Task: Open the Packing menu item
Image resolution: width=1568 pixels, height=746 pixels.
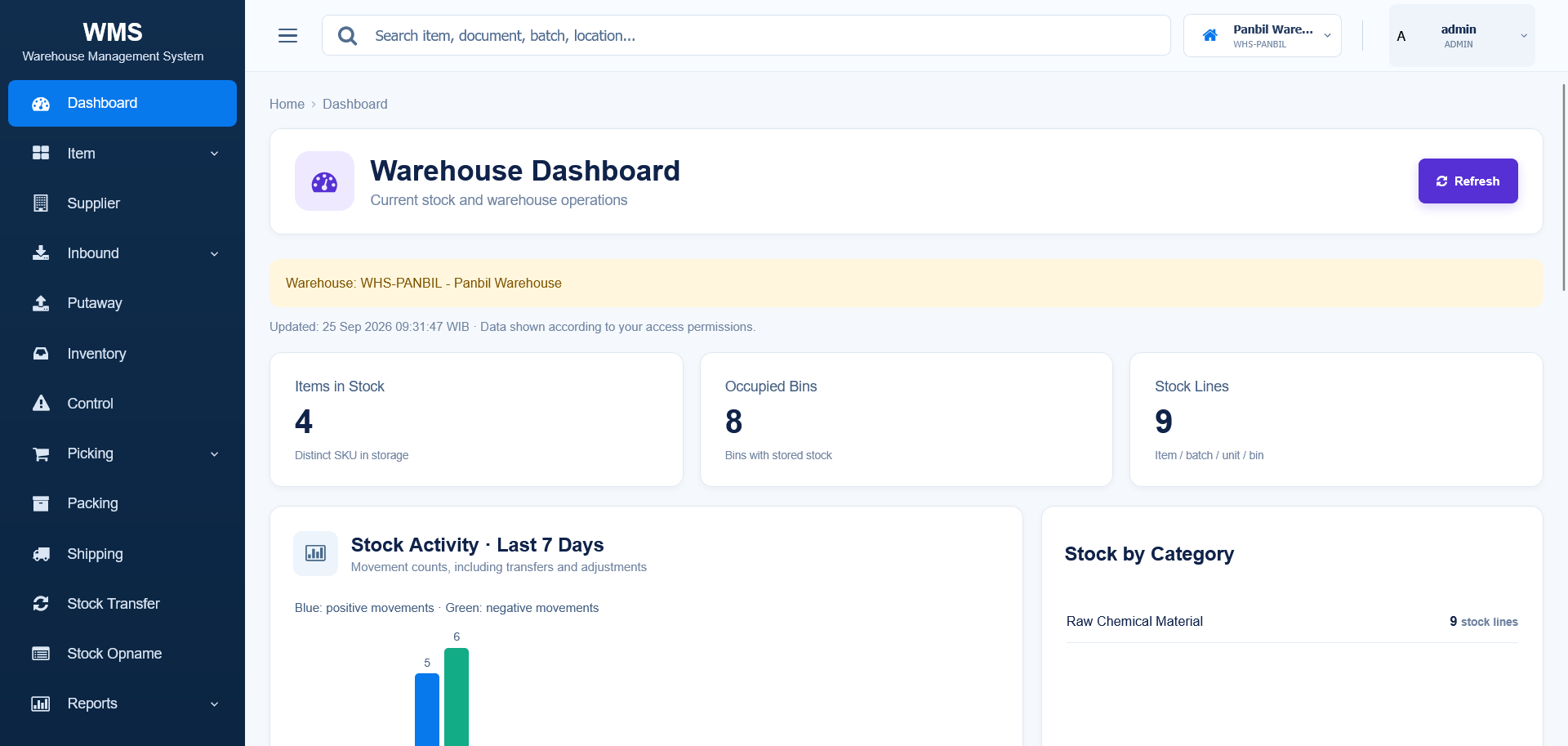Action: pyautogui.click(x=122, y=503)
